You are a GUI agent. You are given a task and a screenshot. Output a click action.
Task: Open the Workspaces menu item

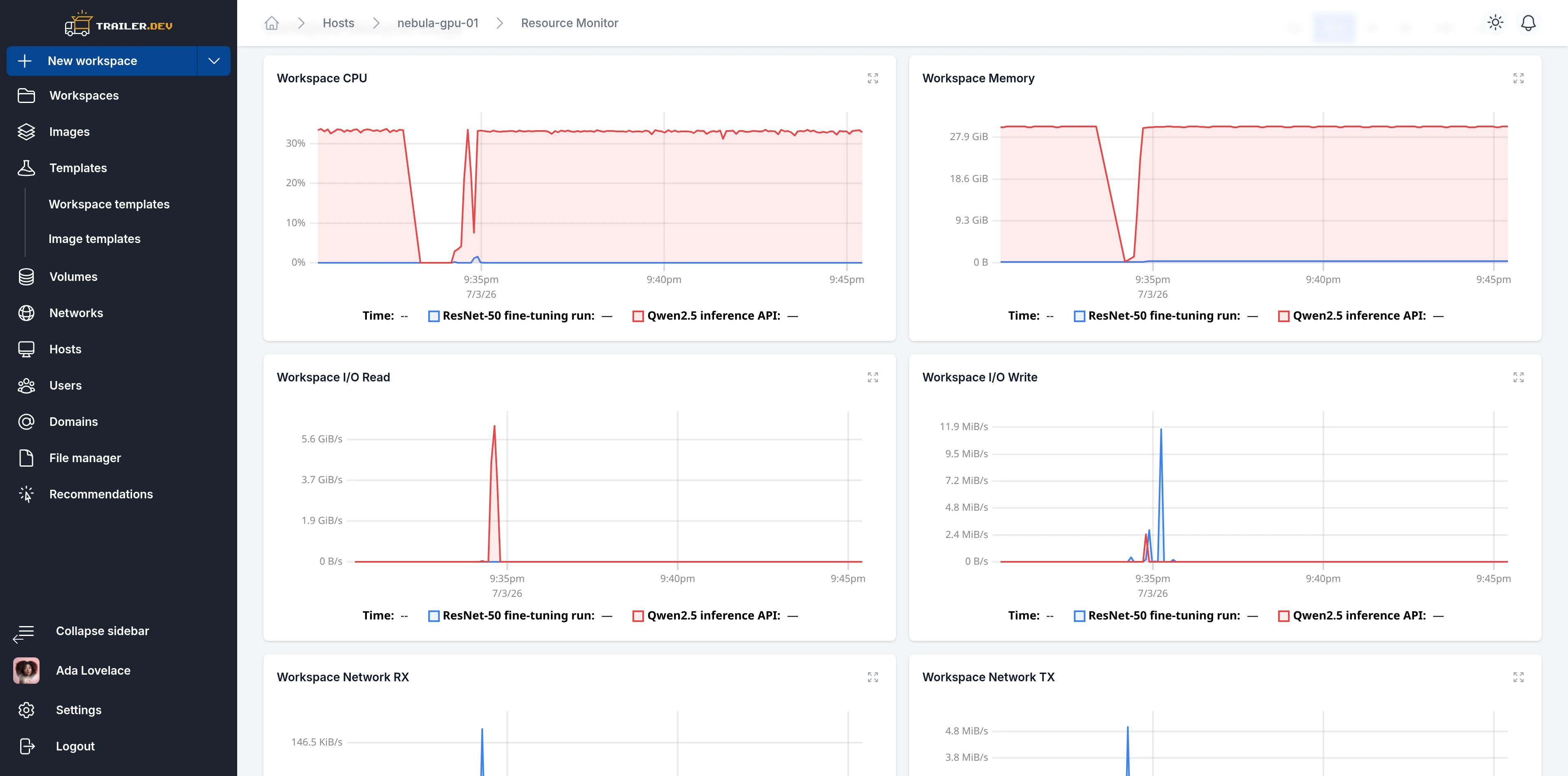tap(119, 96)
